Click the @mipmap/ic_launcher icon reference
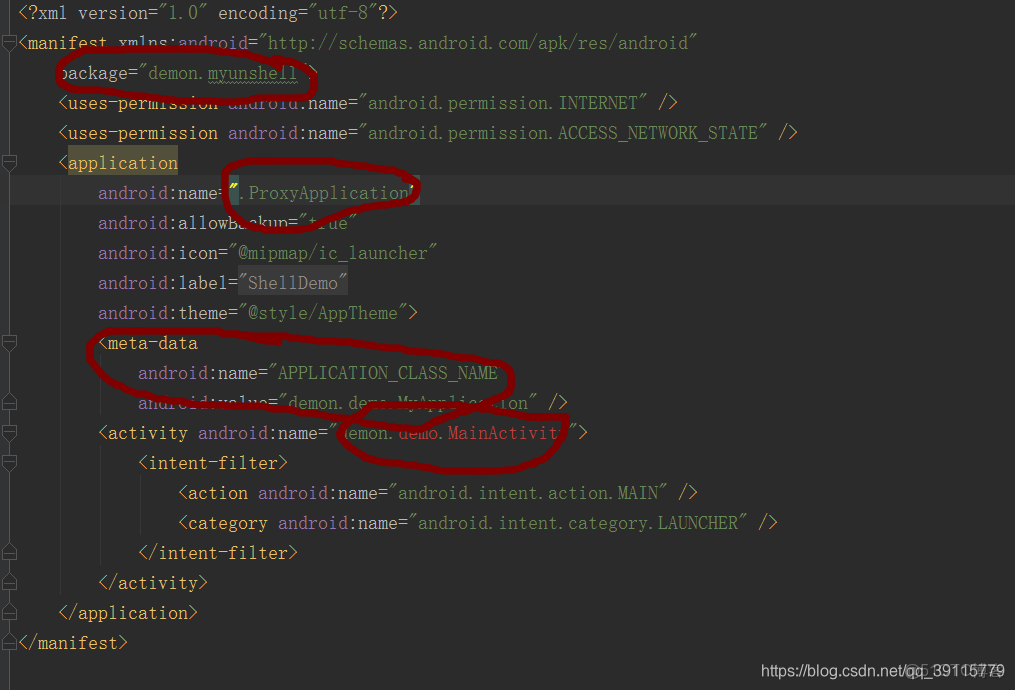This screenshot has height=690, width=1015. 333,253
